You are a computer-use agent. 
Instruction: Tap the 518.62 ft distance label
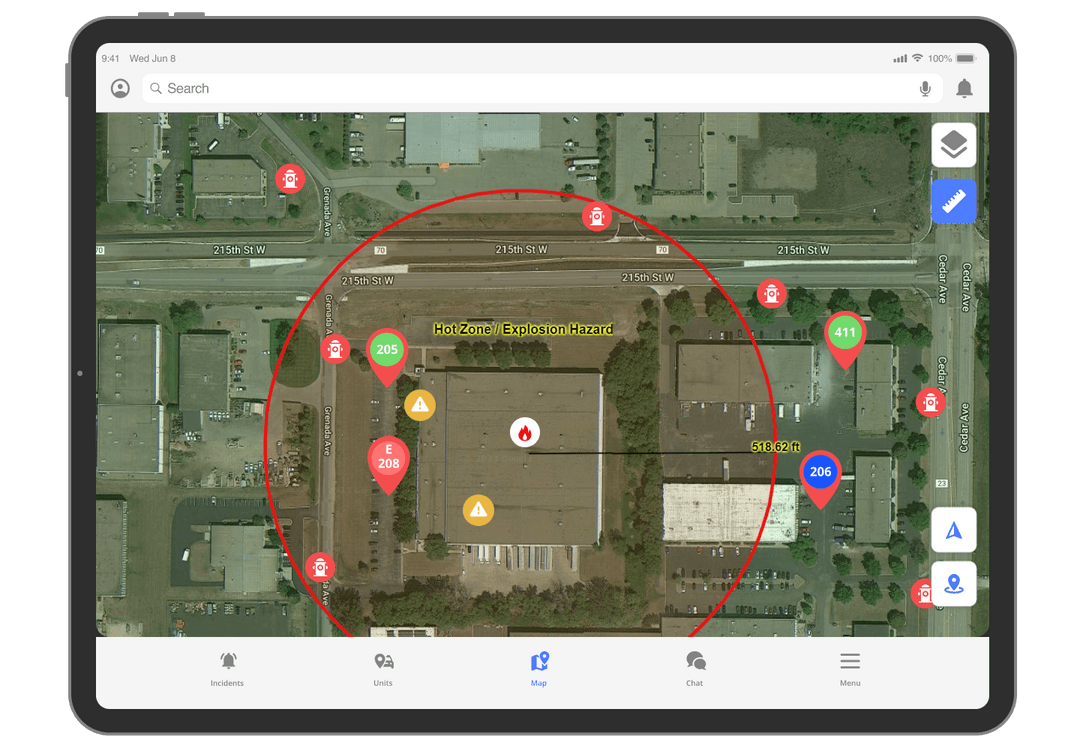777,447
